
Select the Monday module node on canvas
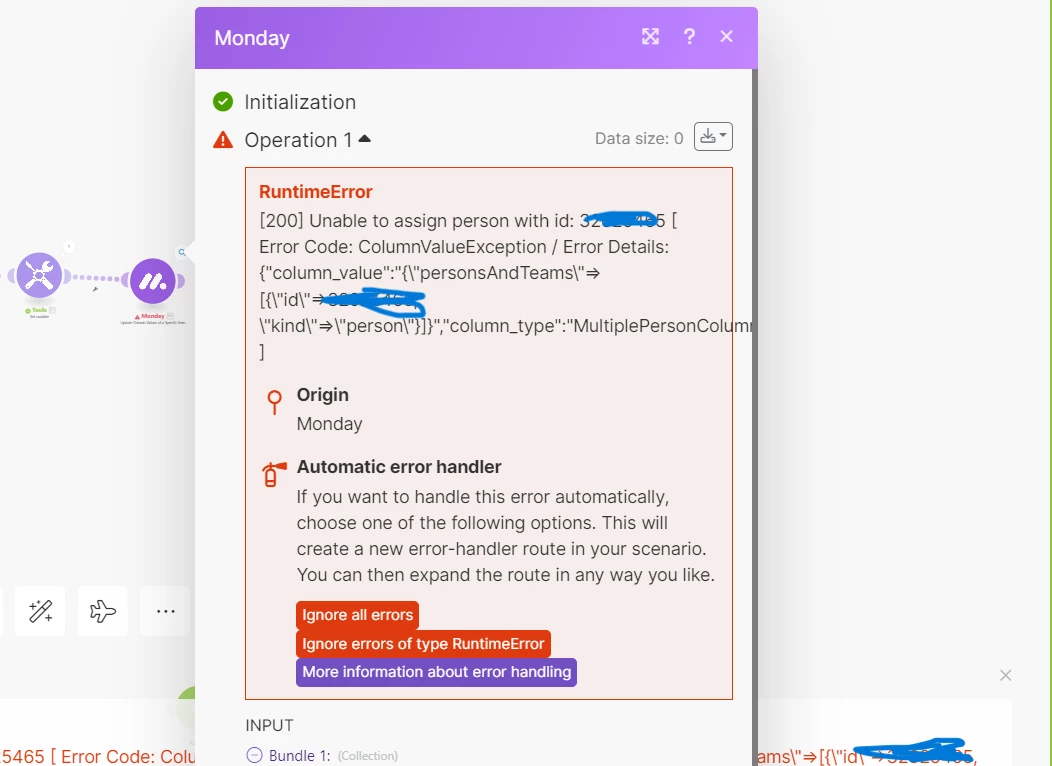(x=153, y=281)
